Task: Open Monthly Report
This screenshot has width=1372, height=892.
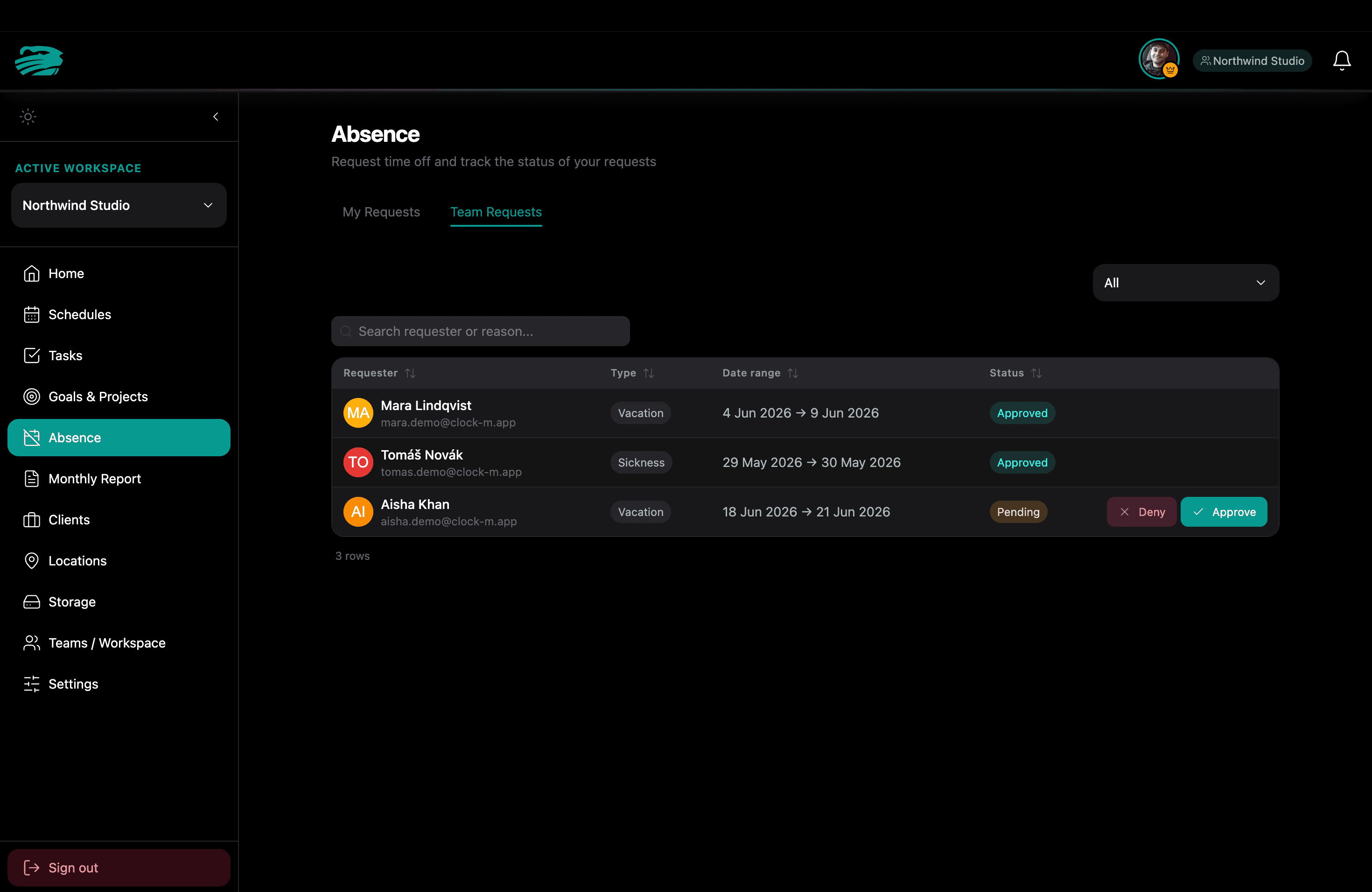Action: point(119,479)
